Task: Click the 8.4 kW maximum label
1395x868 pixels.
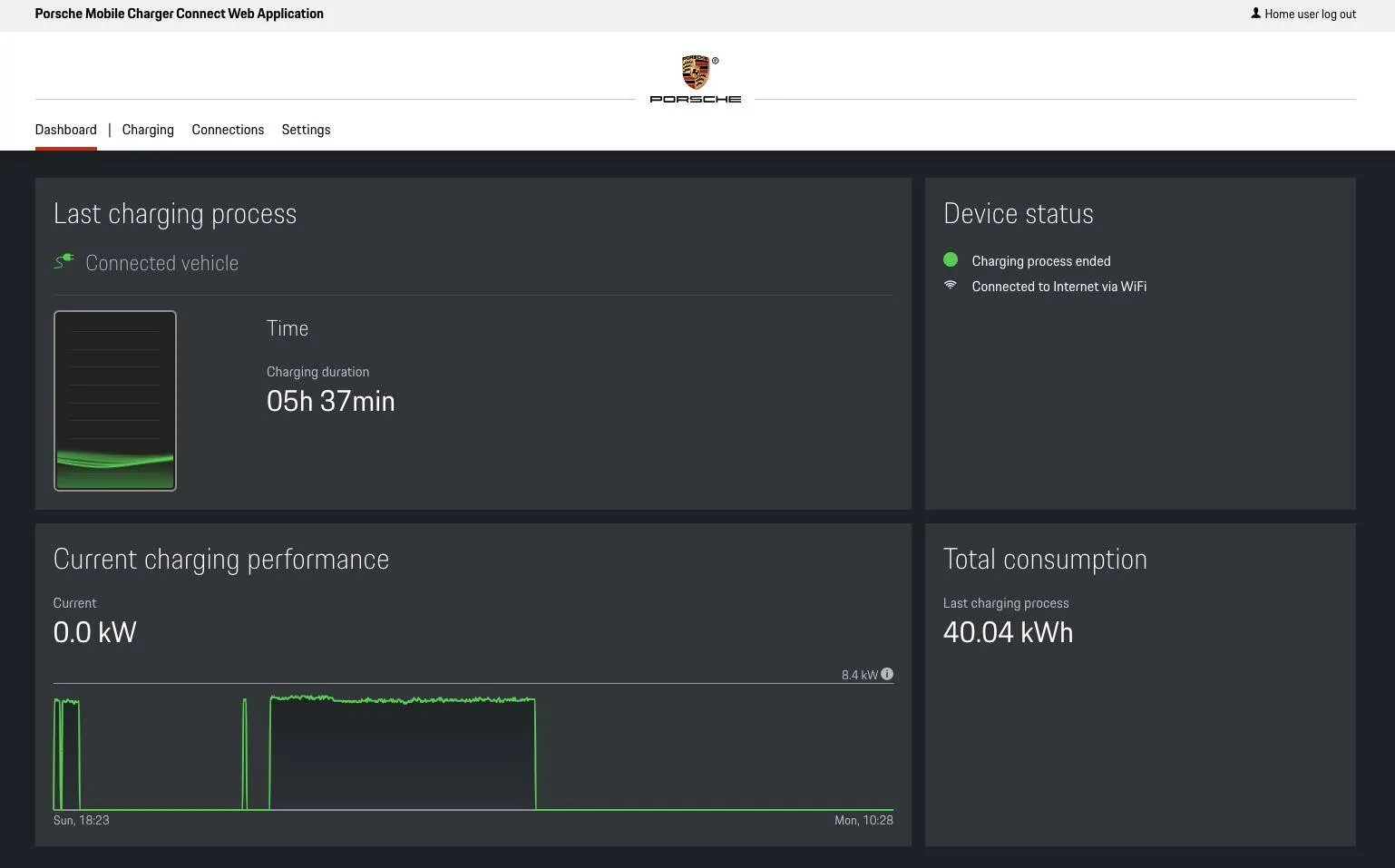Action: pyautogui.click(x=860, y=675)
